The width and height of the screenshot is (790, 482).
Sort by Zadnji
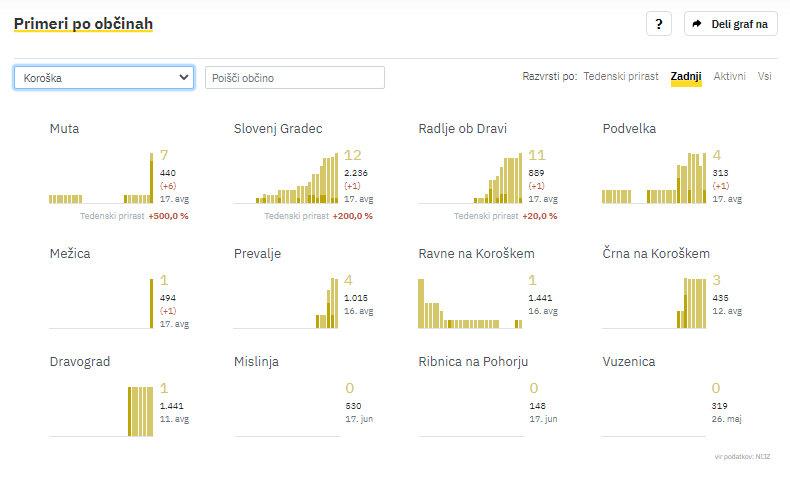pos(686,76)
